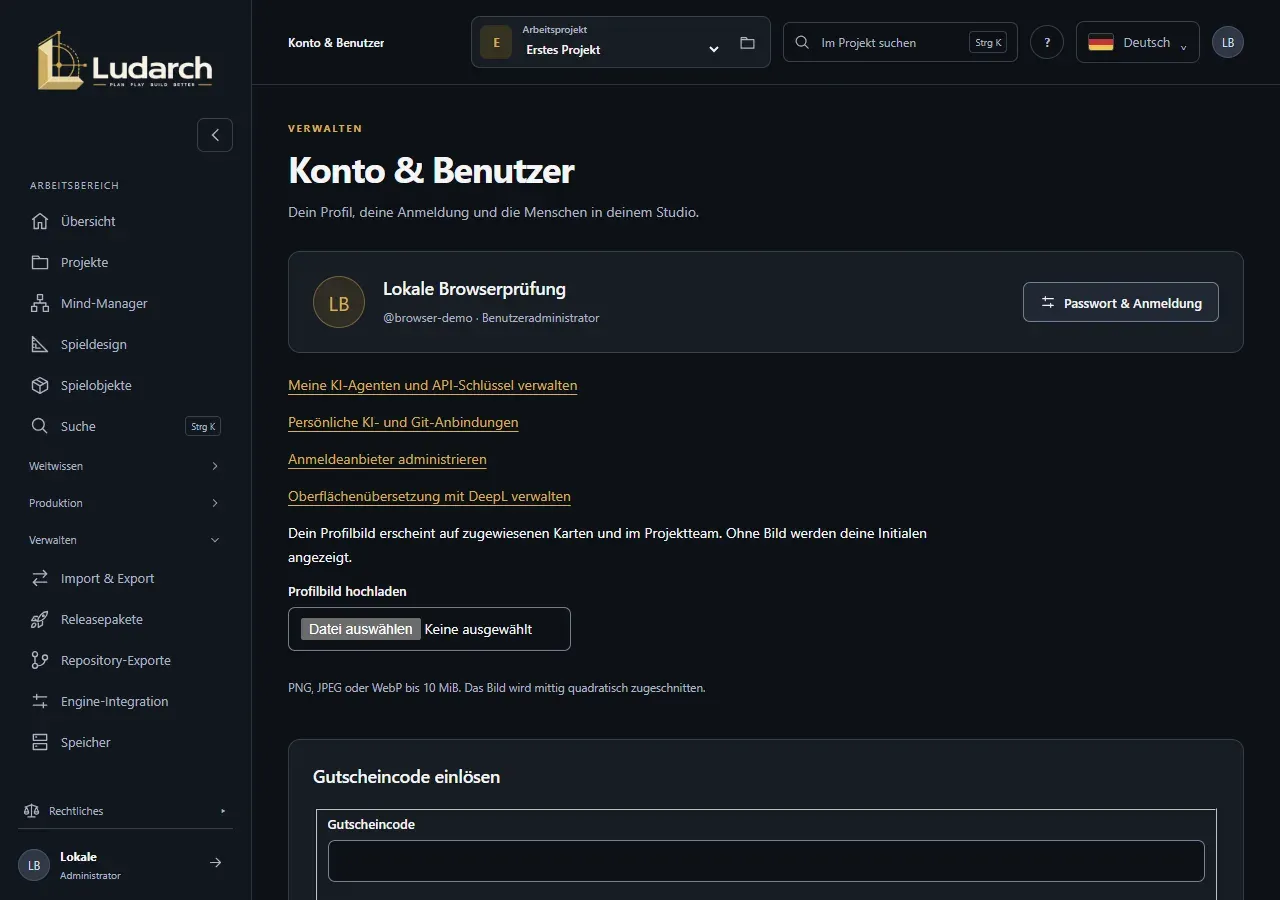Click the Gutscheincode einlösen heading
The image size is (1280, 900).
[407, 777]
